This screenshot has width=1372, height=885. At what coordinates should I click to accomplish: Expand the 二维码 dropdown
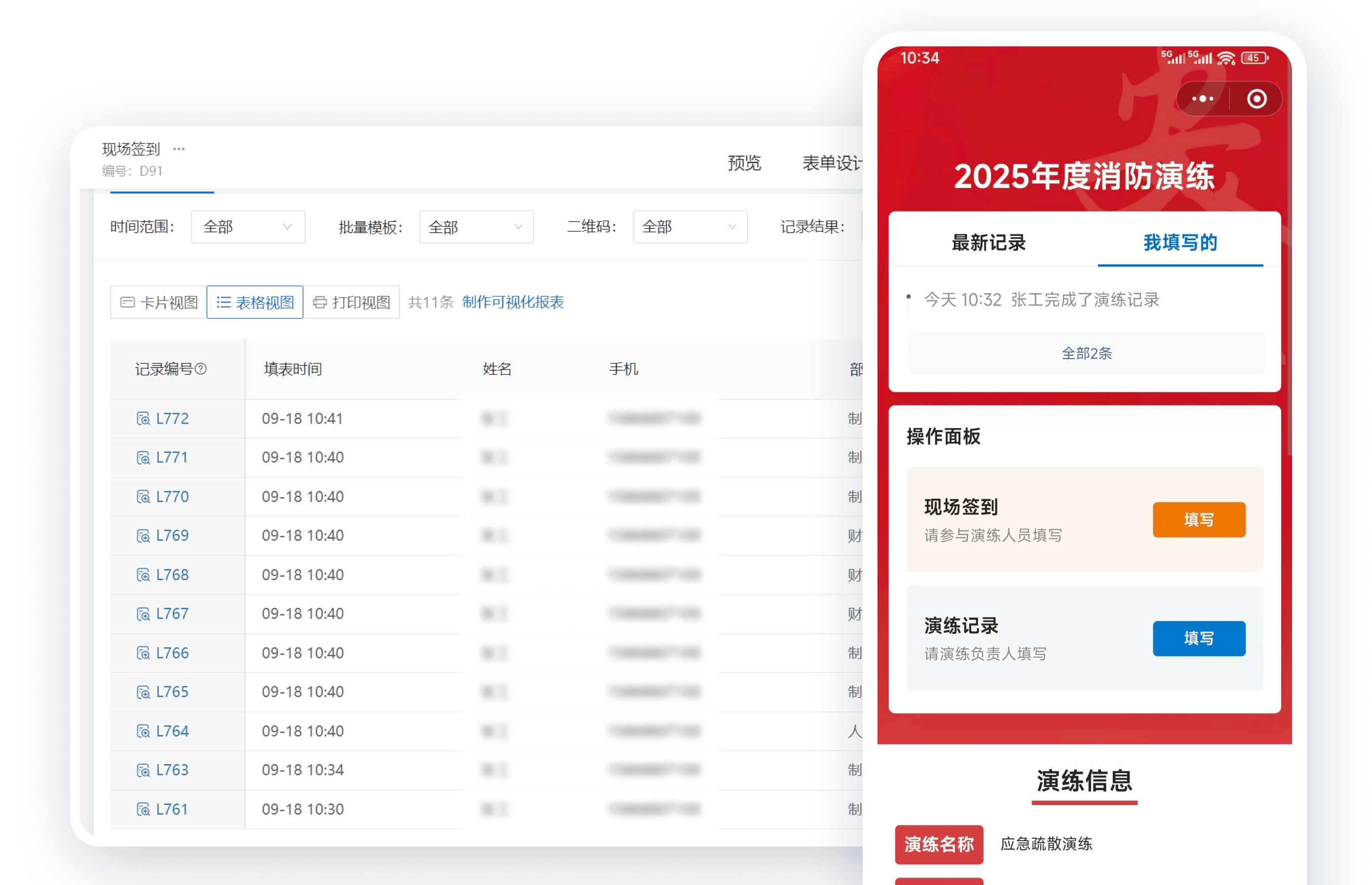coord(690,226)
